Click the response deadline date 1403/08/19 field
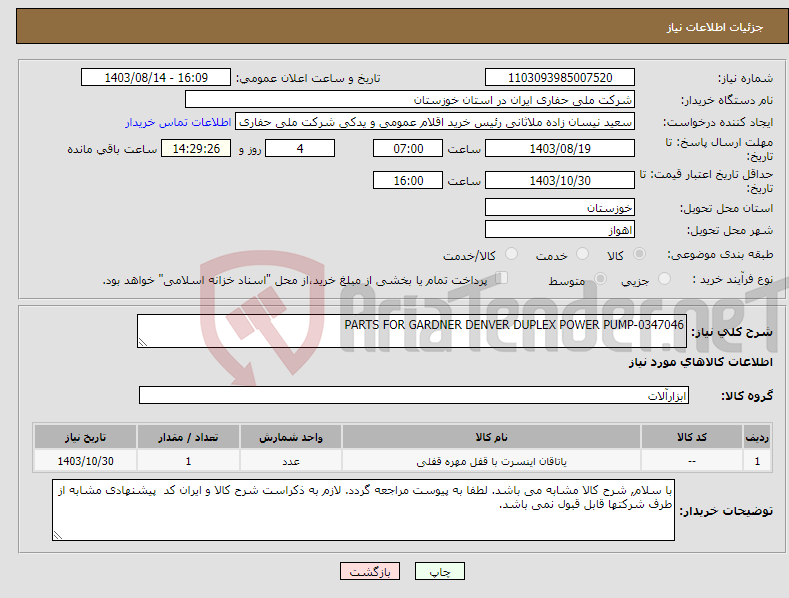The width and height of the screenshot is (789, 598). point(560,148)
